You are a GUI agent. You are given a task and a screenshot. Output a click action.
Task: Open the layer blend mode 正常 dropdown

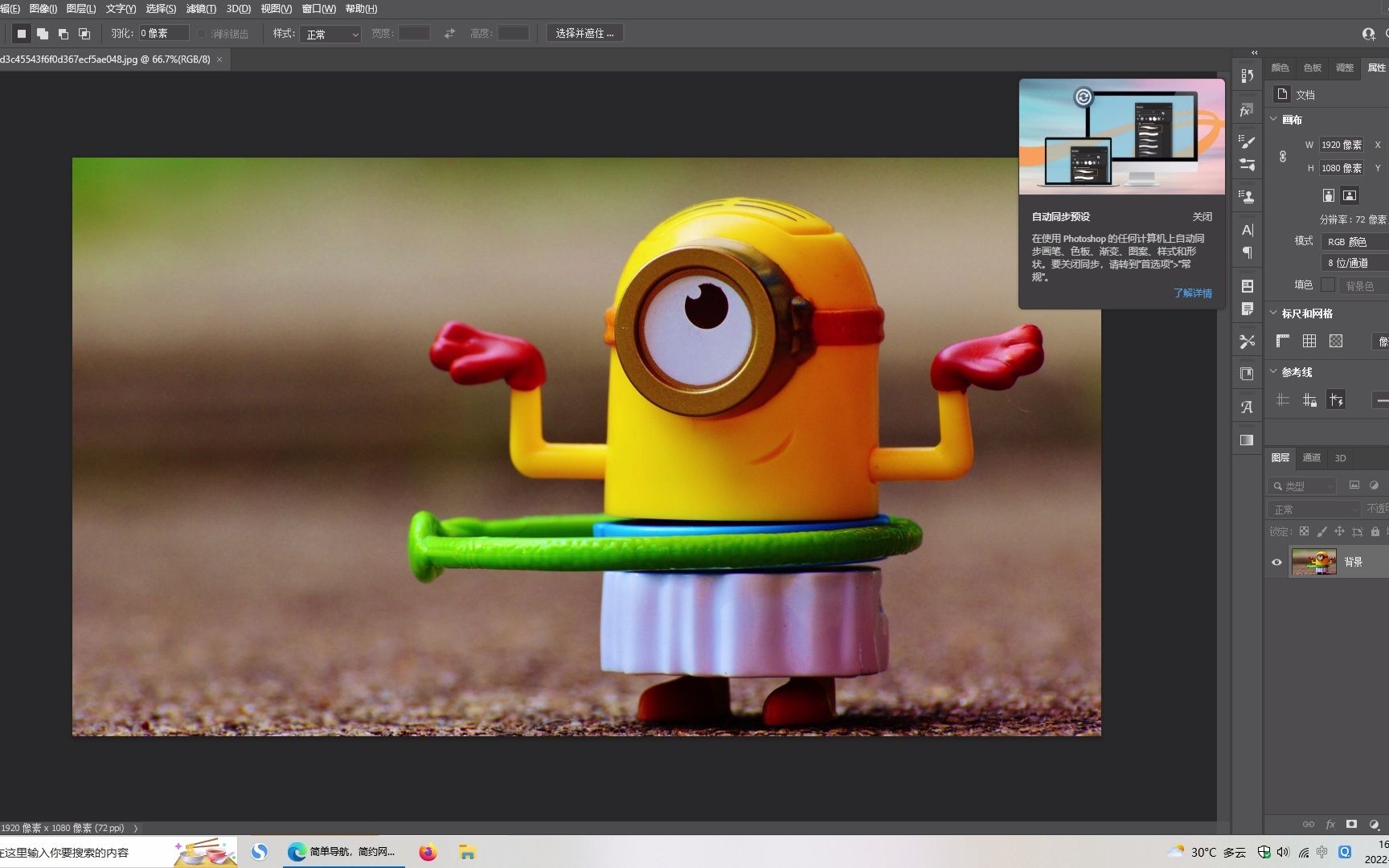pyautogui.click(x=1314, y=510)
